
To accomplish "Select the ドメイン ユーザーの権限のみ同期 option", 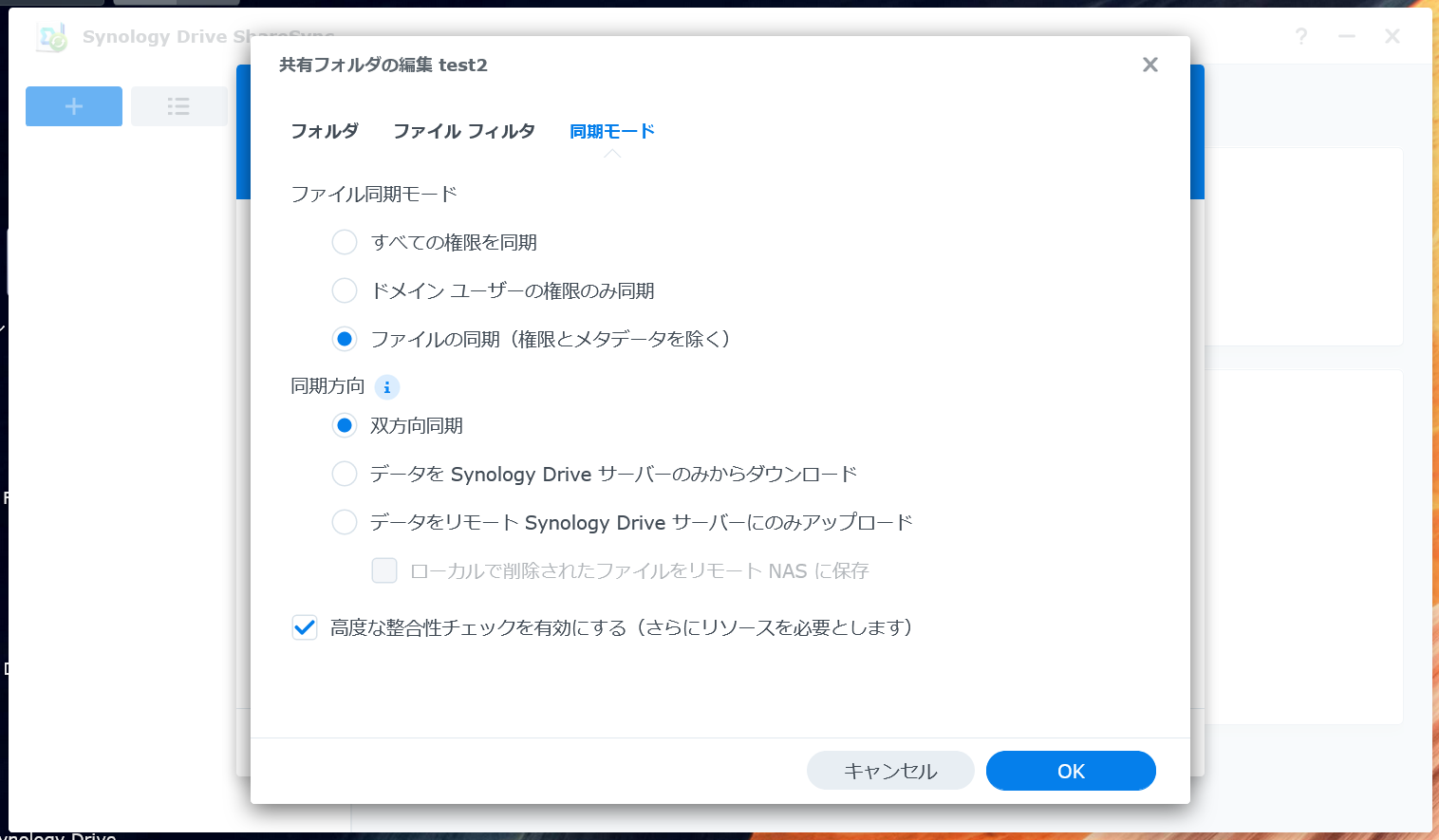I will [345, 290].
